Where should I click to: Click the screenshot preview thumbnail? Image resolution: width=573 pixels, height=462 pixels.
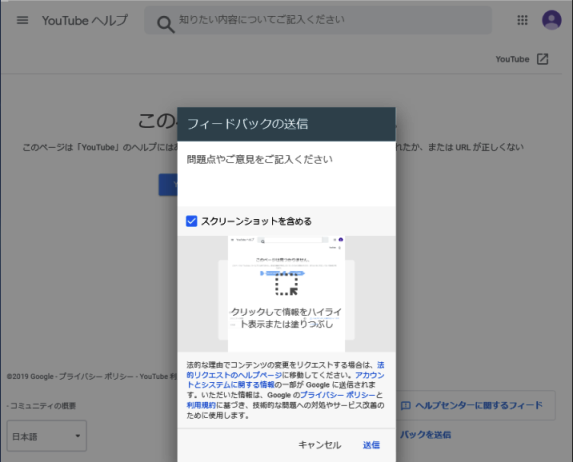coord(286,294)
